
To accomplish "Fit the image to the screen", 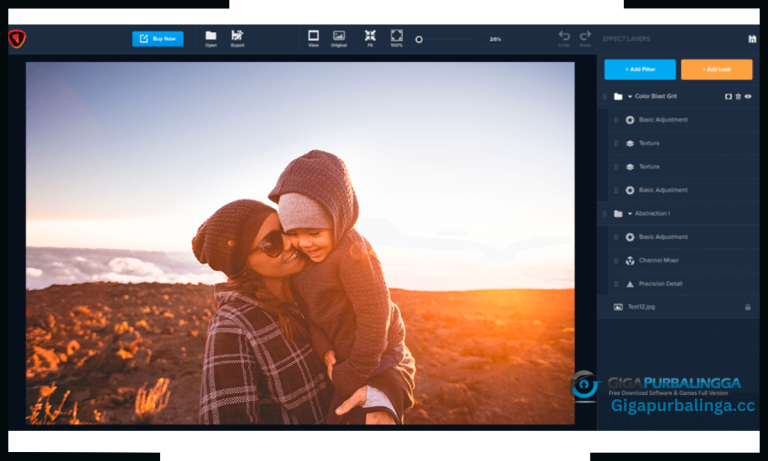I will [370, 36].
